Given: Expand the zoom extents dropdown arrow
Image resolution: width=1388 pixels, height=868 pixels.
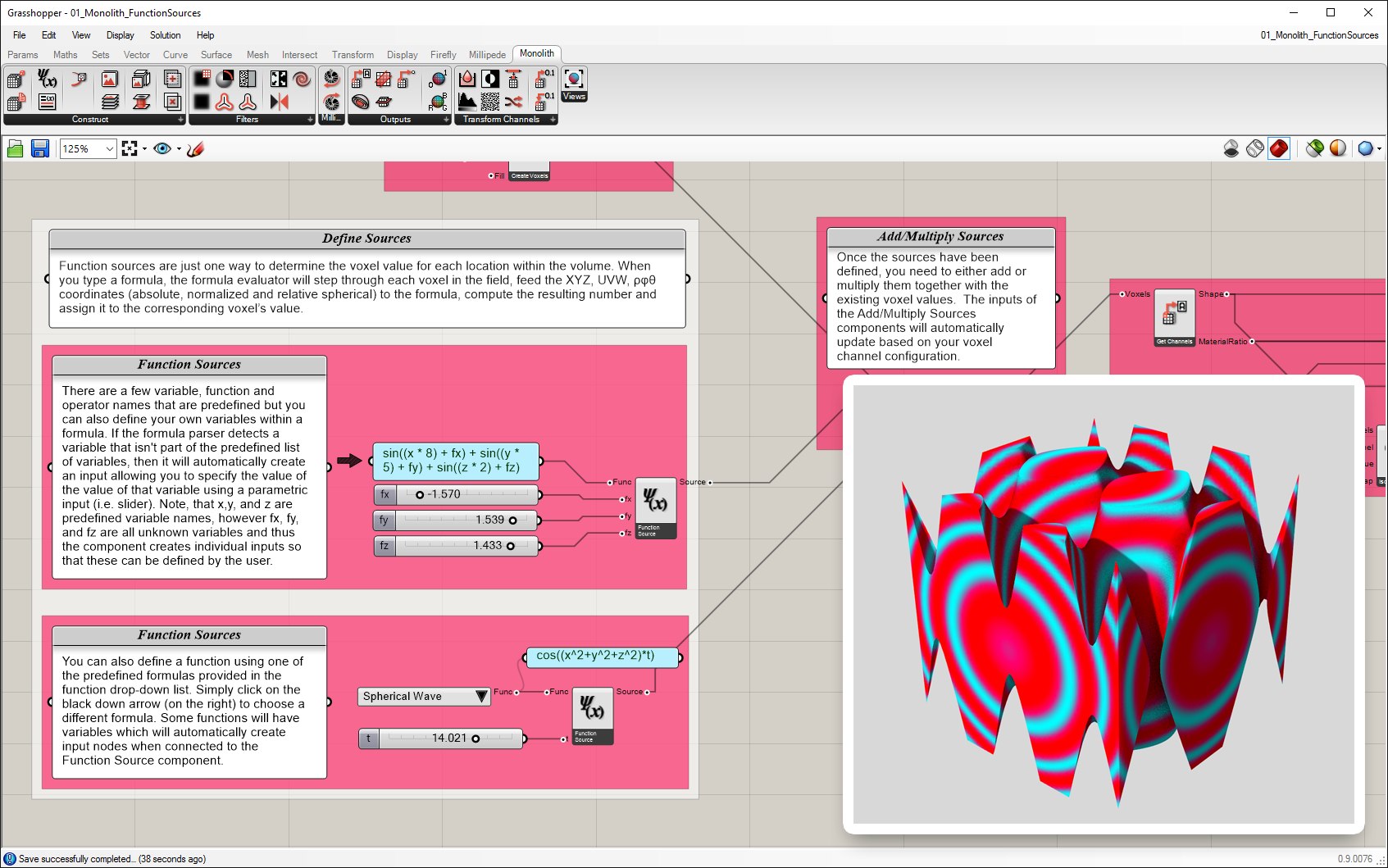Looking at the screenshot, I should tap(144, 149).
